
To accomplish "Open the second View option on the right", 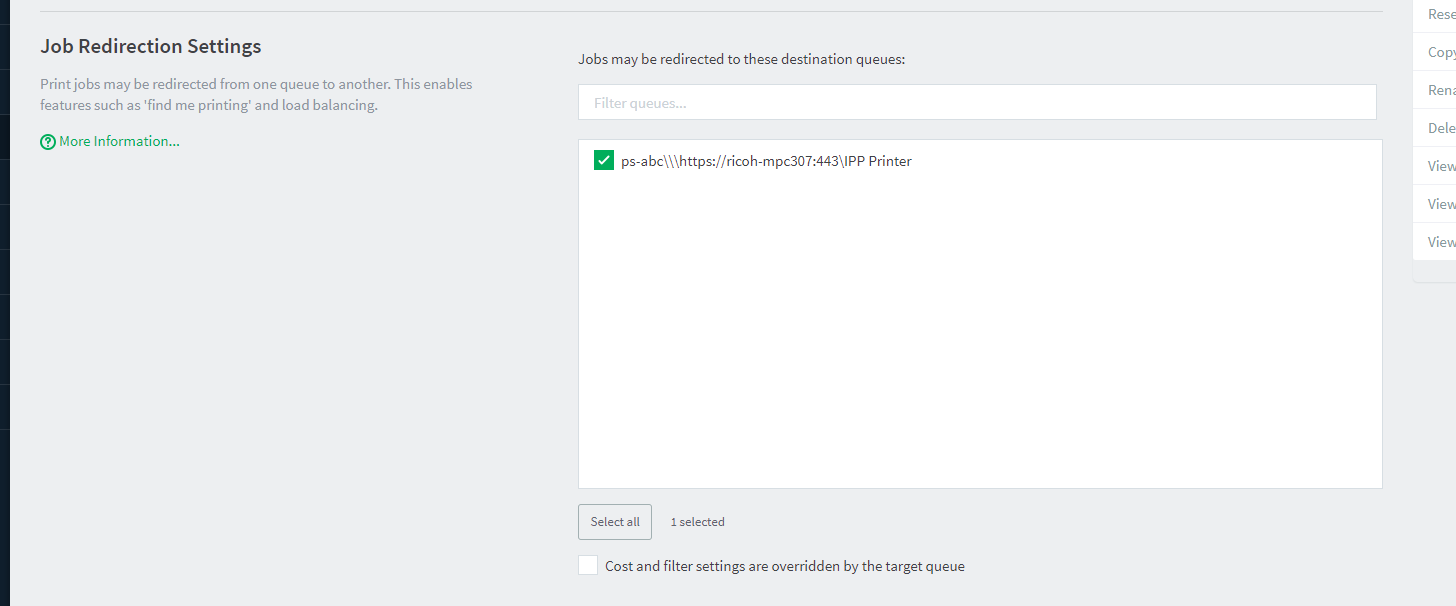I will click(1440, 203).
